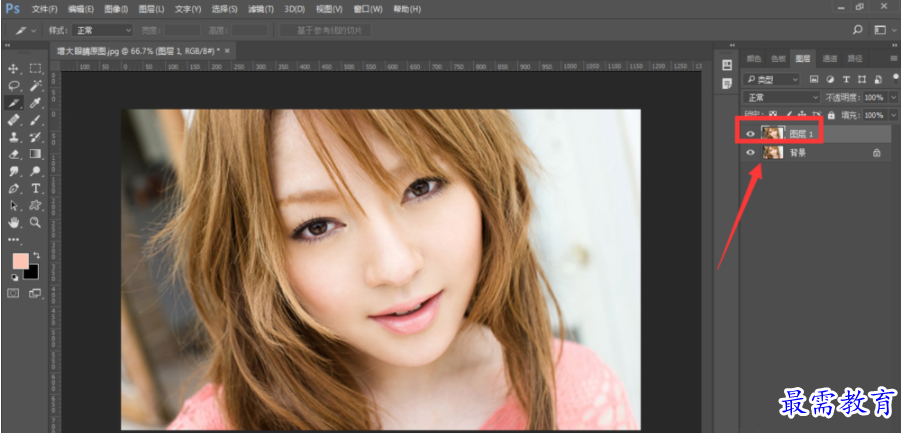Toggle Quick Mask mode

point(13,293)
